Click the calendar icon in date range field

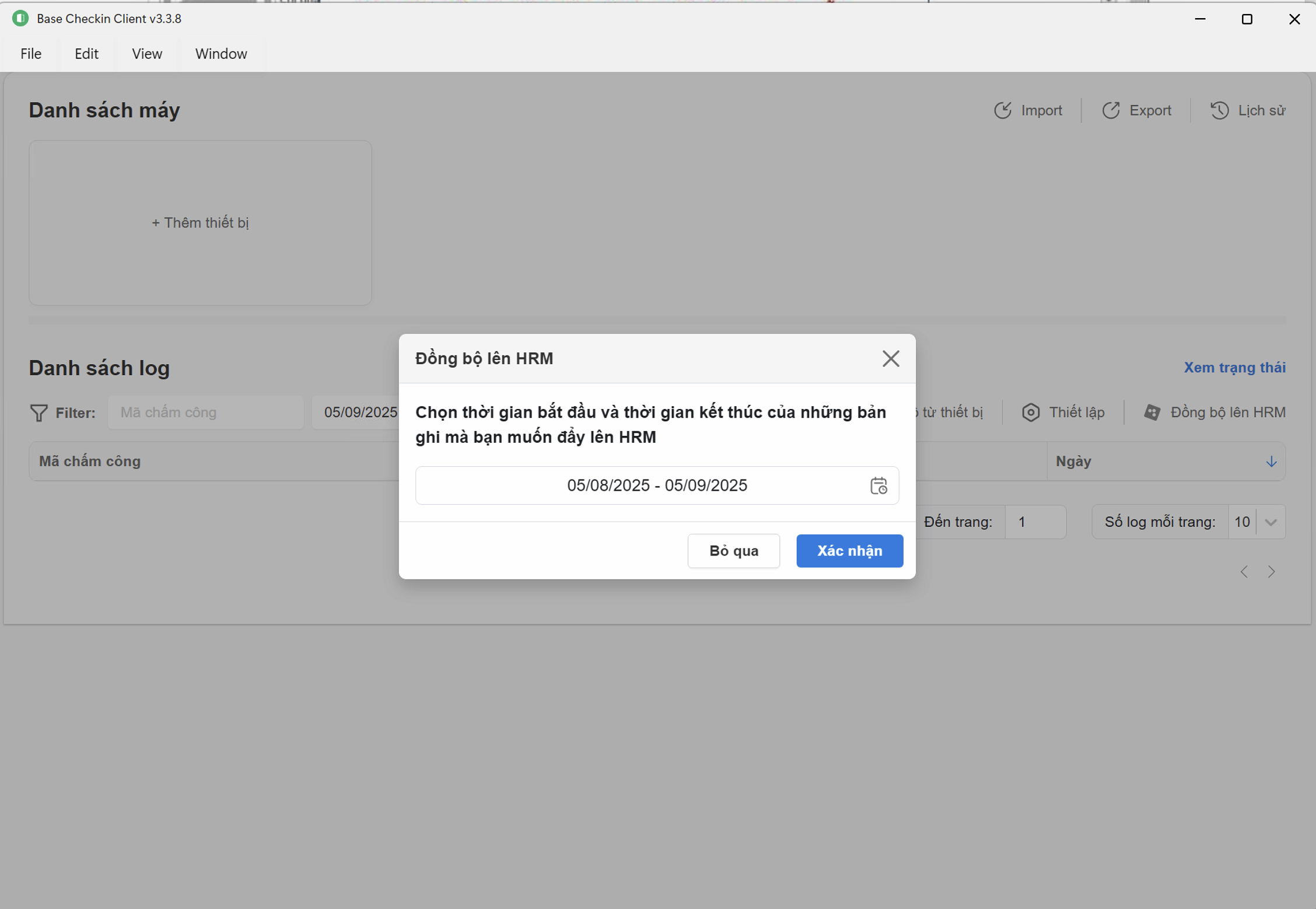pos(878,485)
